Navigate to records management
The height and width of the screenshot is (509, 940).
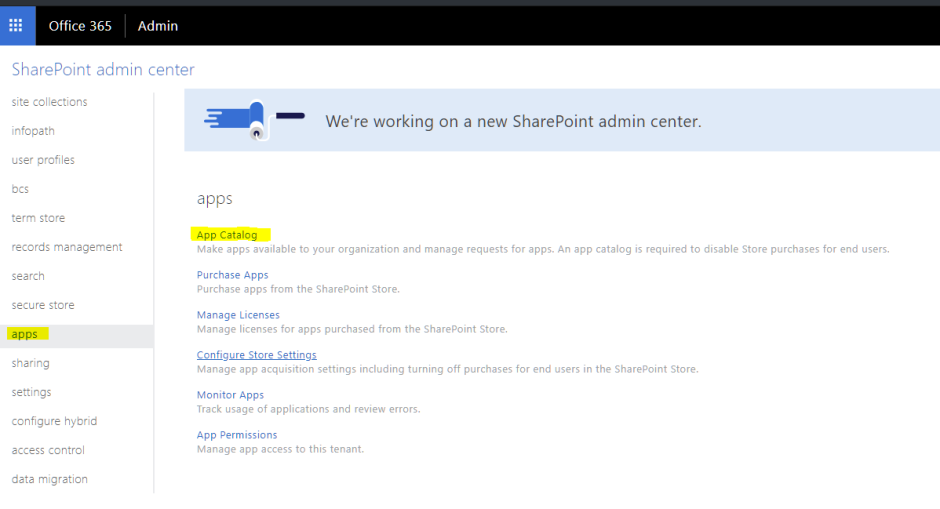point(67,247)
